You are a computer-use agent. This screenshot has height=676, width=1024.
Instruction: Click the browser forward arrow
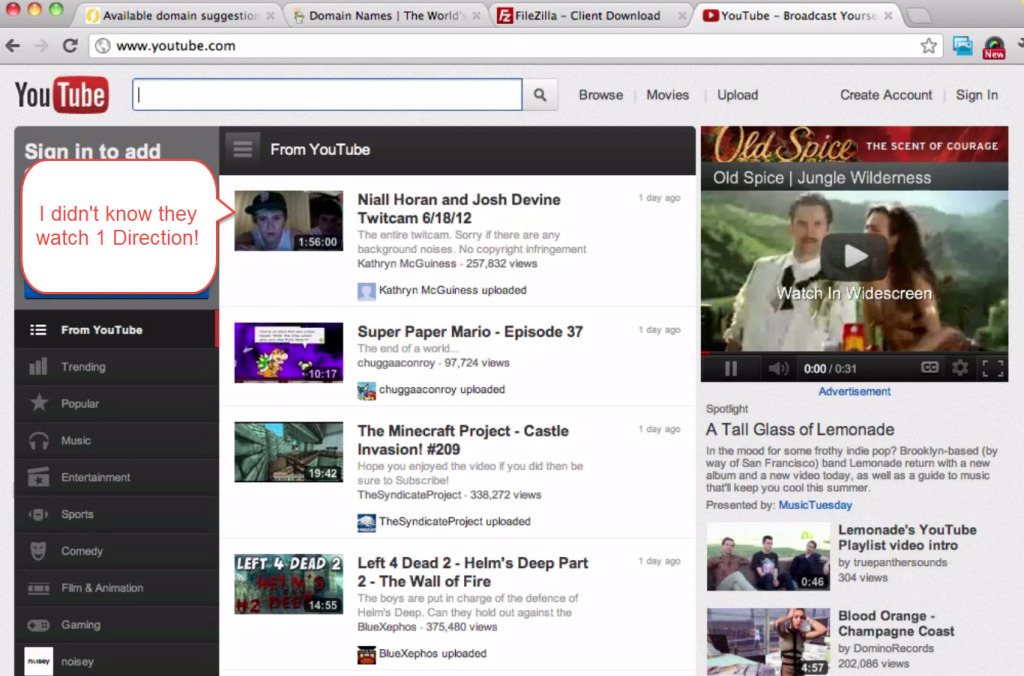click(x=41, y=46)
